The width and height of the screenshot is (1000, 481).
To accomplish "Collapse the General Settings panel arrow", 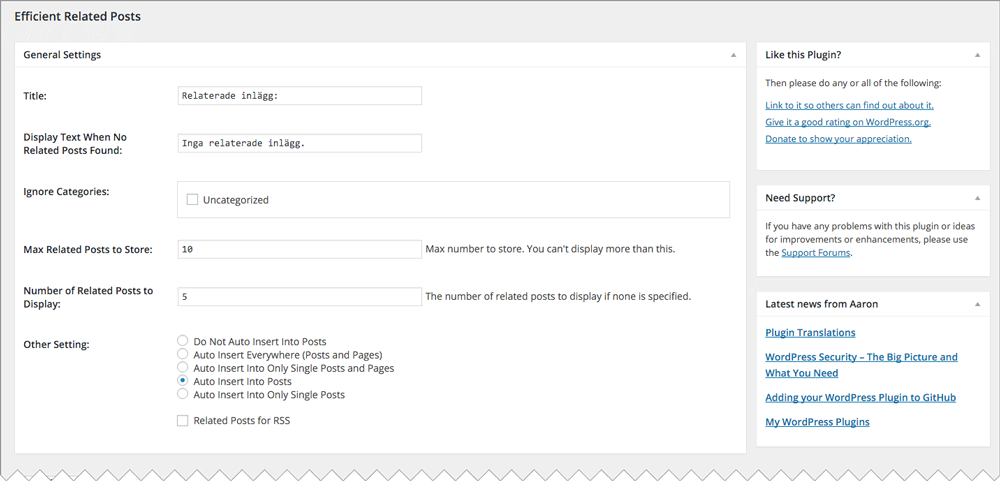I will coord(733,55).
